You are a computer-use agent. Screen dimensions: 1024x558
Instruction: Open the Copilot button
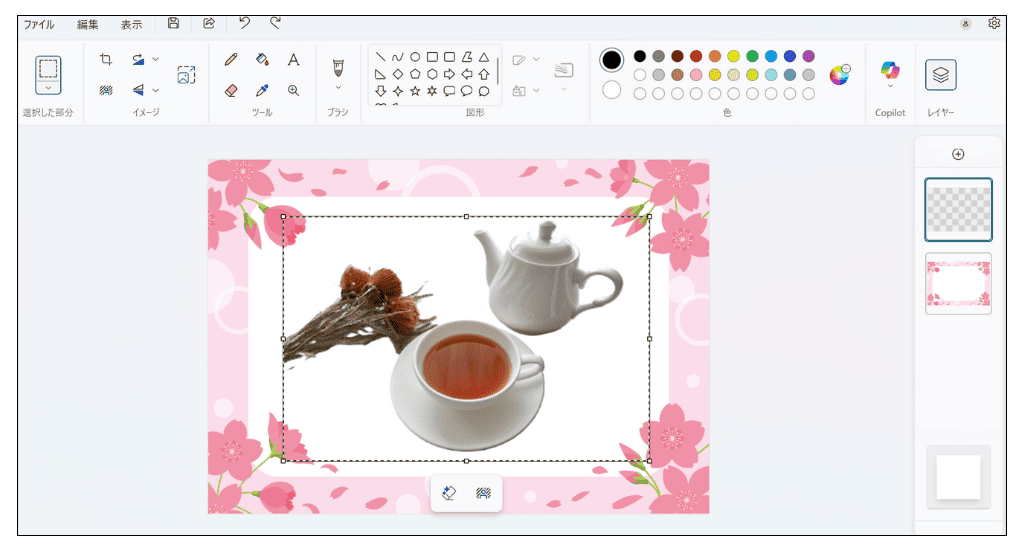point(890,69)
